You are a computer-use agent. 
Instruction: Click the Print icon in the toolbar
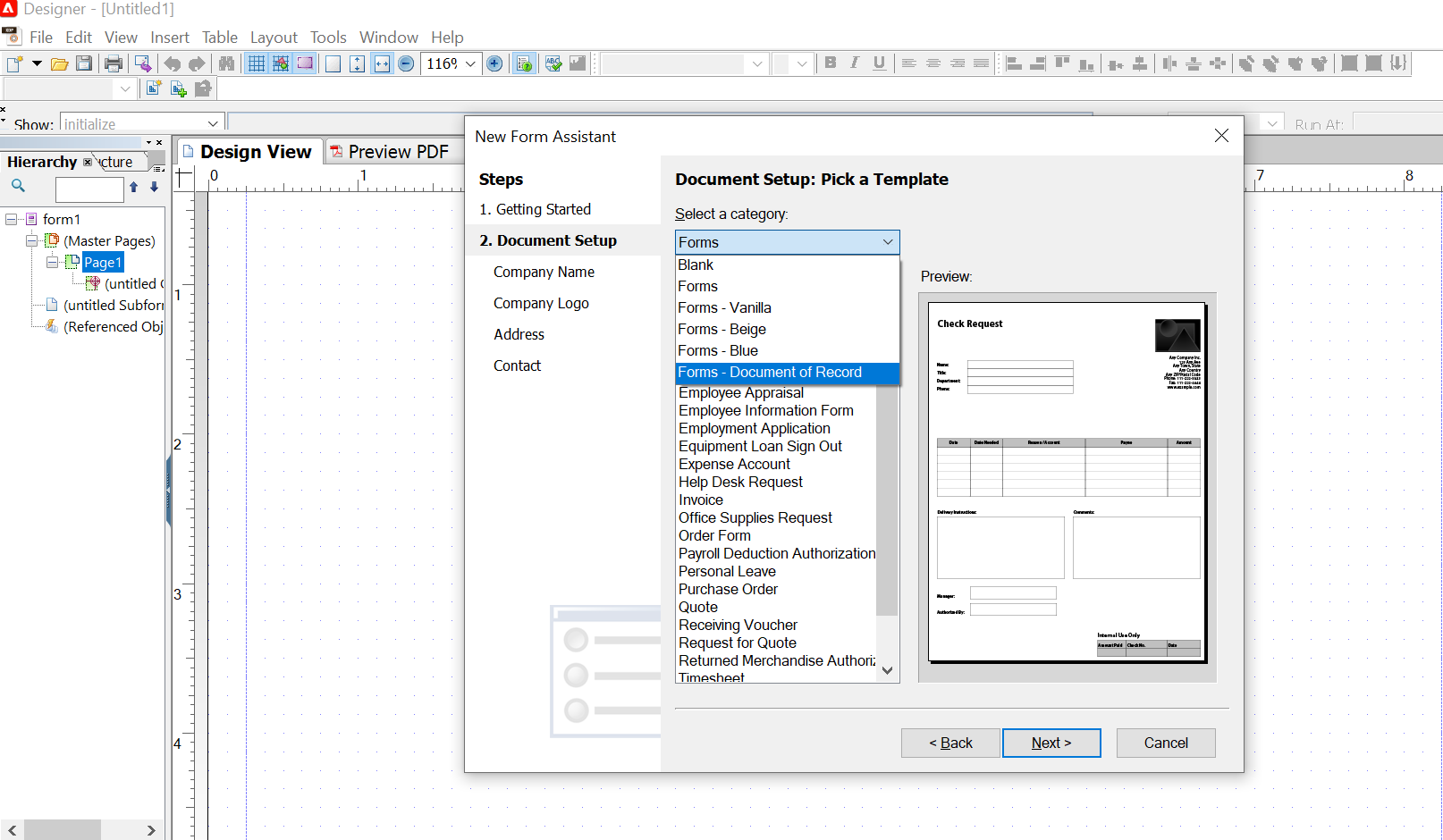pyautogui.click(x=114, y=63)
